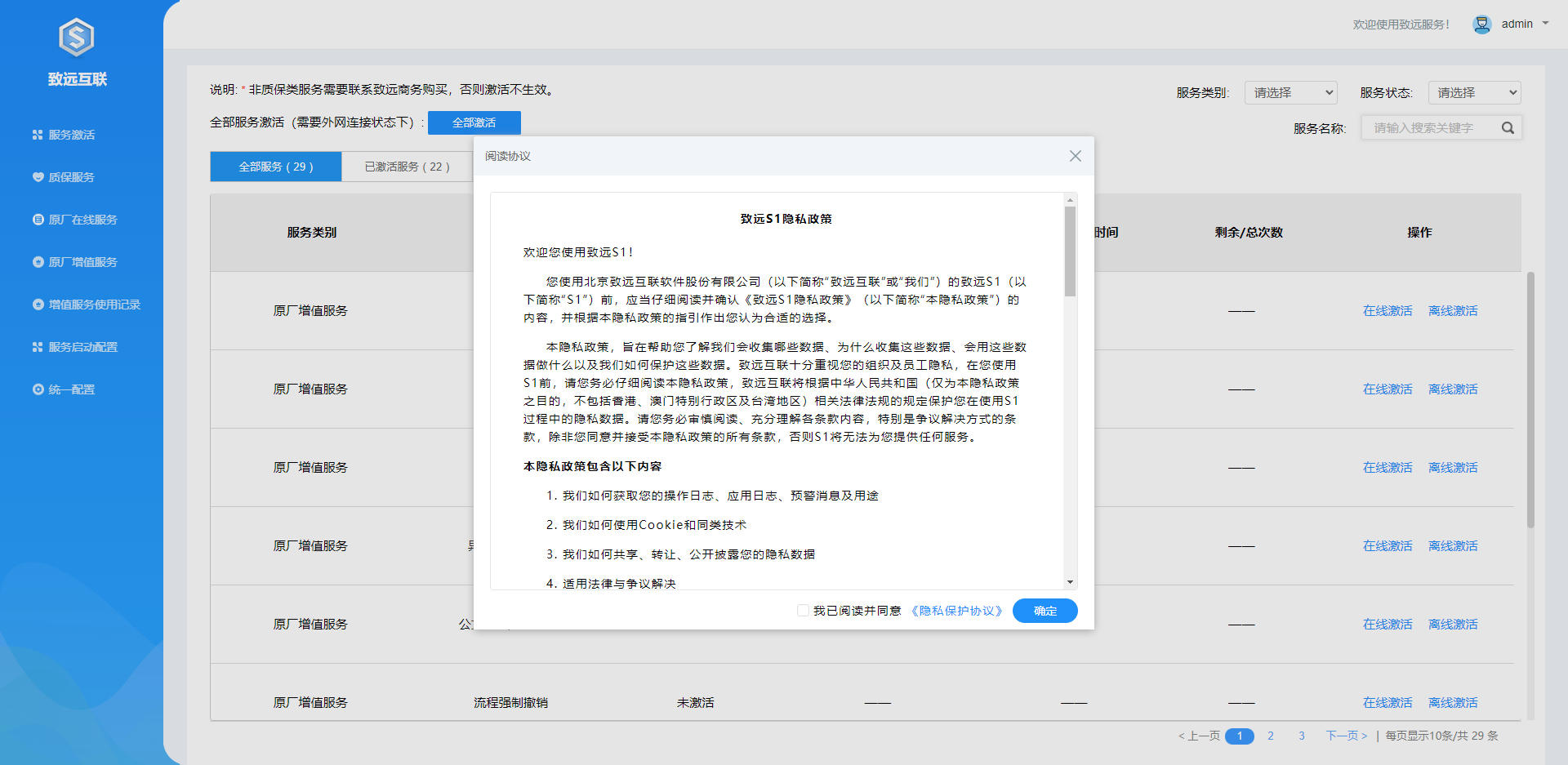
Task: Click the 原厂在线服务 sidebar icon
Action: (38, 220)
